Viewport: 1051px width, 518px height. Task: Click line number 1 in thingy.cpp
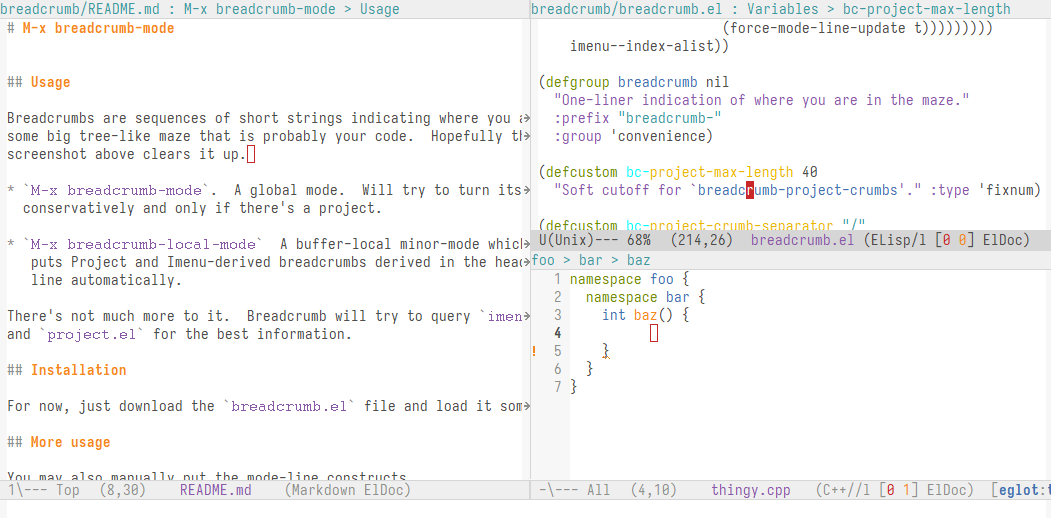(558, 279)
